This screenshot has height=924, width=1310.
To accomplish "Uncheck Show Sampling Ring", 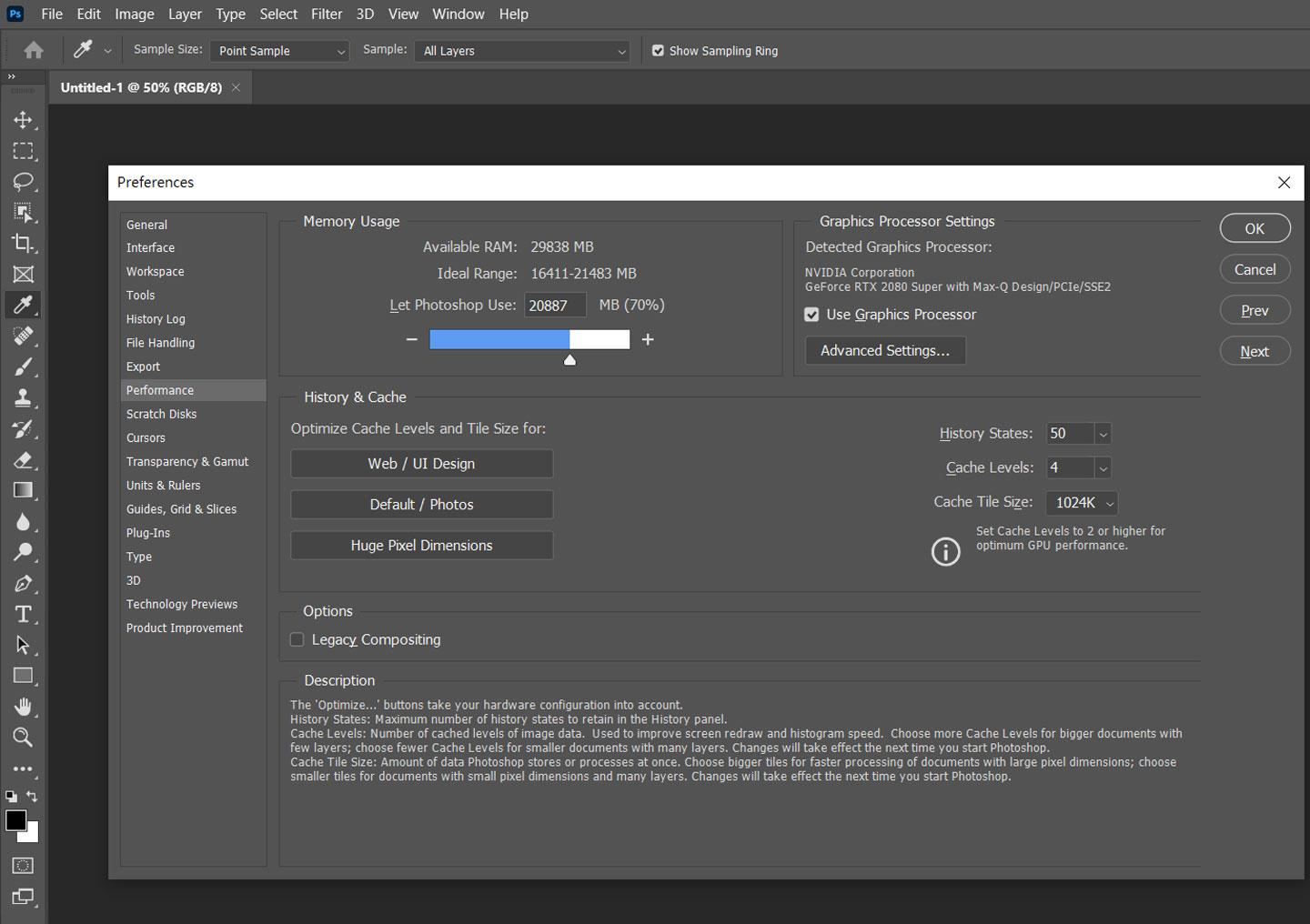I will [x=658, y=51].
